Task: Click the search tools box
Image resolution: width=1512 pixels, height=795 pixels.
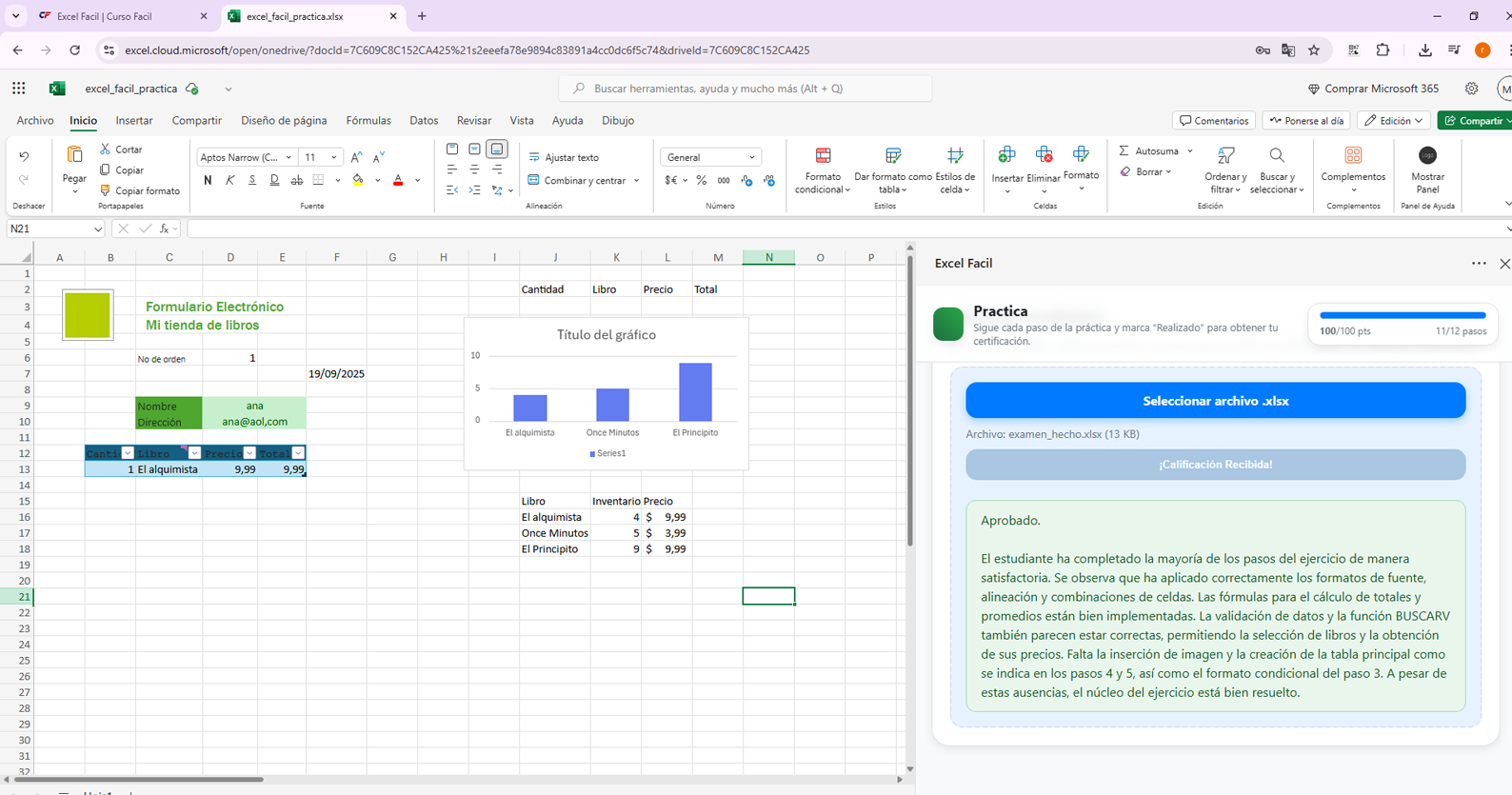Action: pyautogui.click(x=746, y=89)
